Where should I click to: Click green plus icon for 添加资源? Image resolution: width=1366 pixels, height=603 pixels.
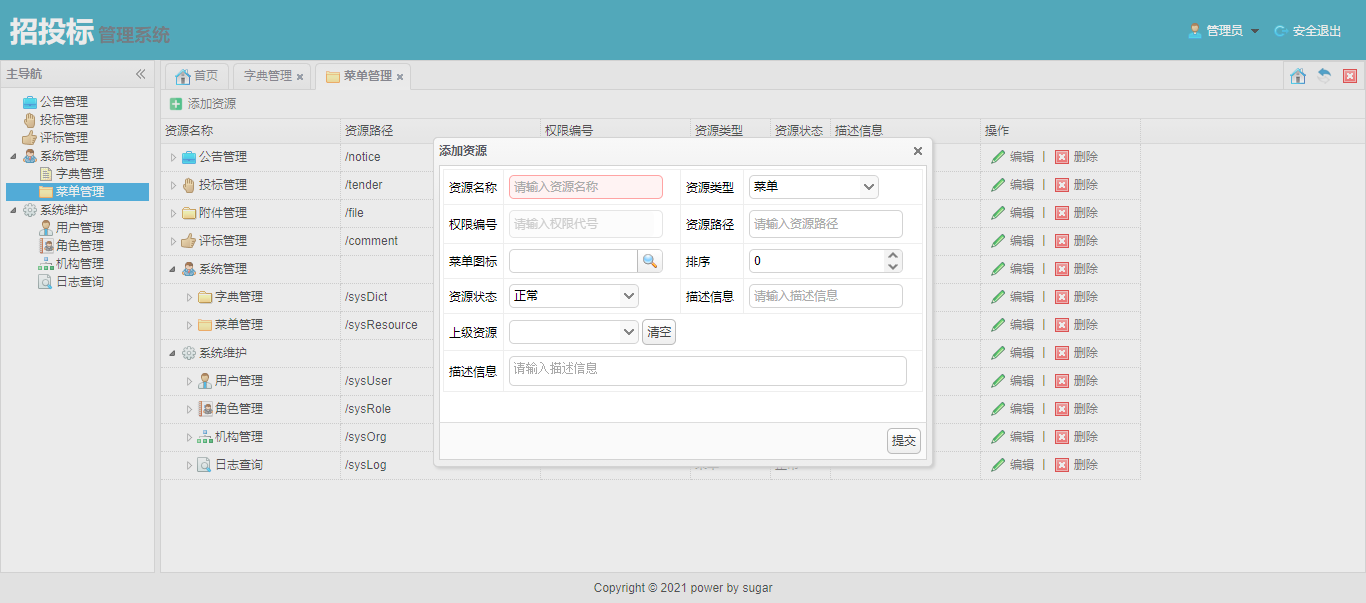tap(176, 104)
